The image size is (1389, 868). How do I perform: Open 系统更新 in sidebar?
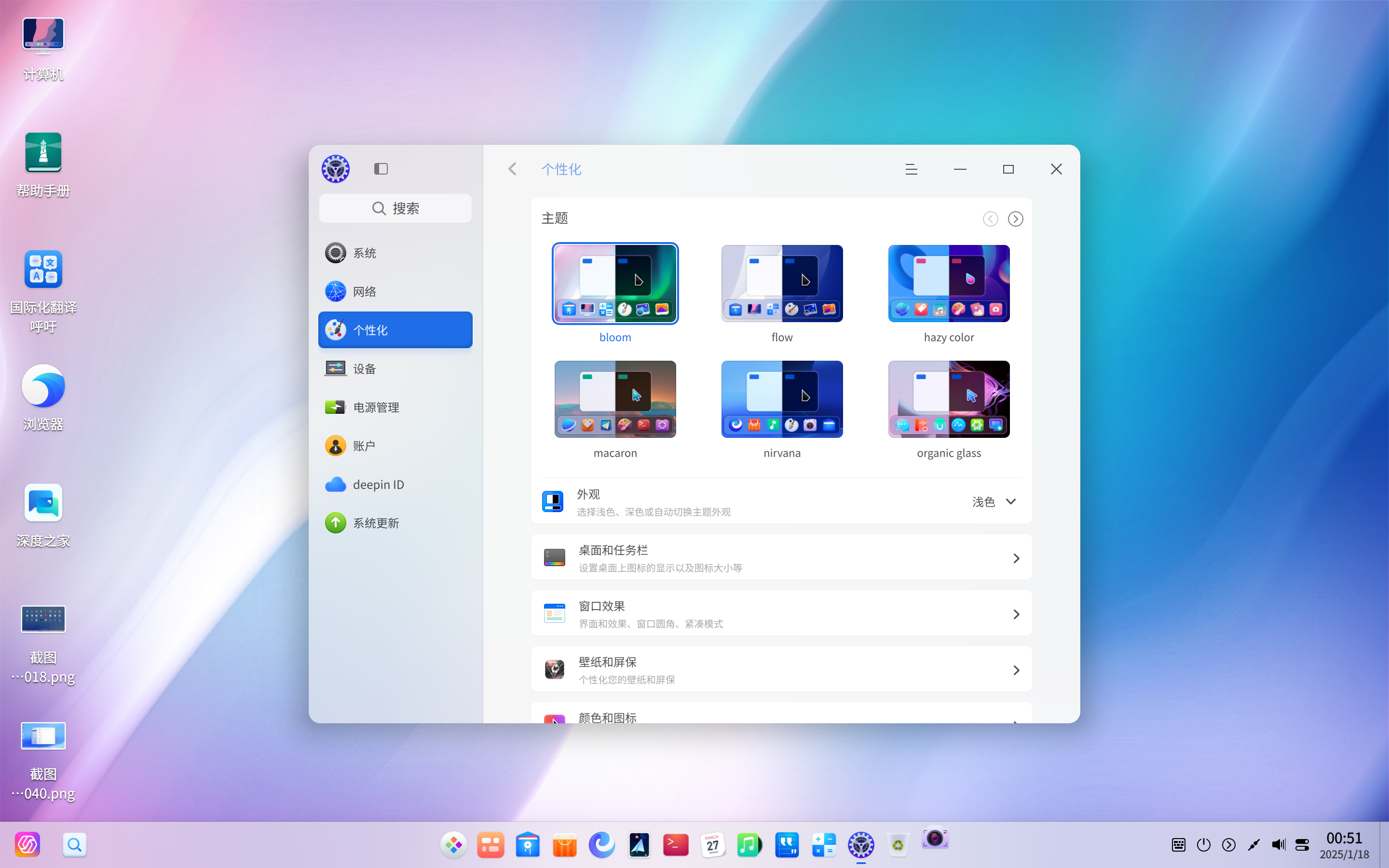[395, 522]
